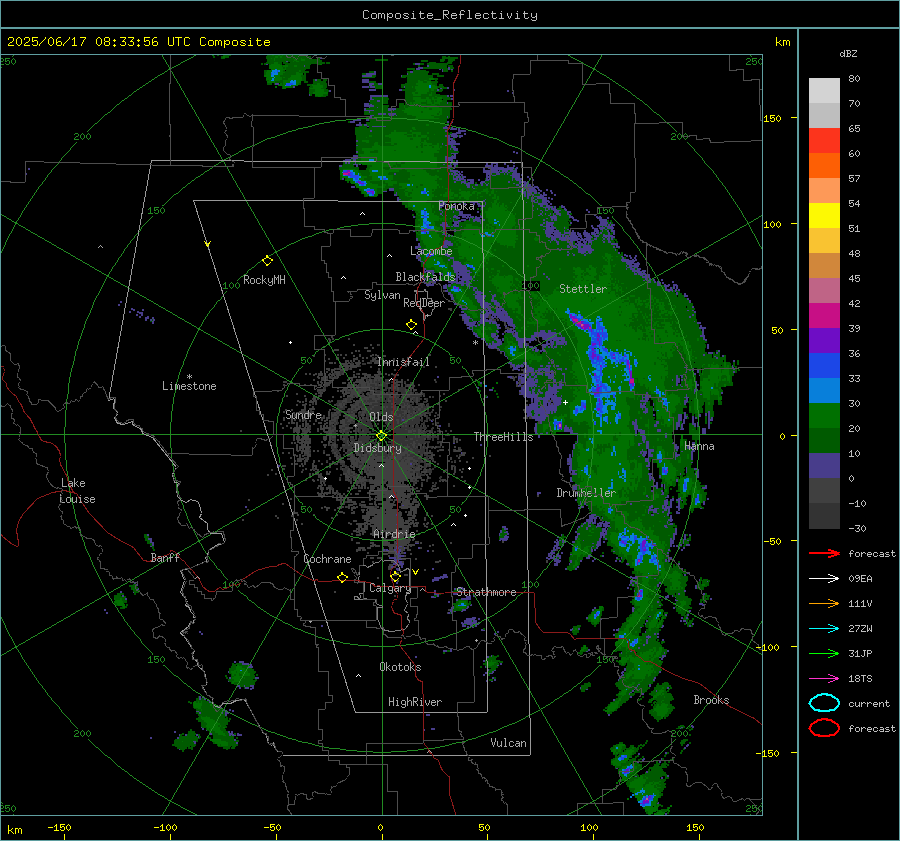Click the cyan 27ZW arrow in legend
The height and width of the screenshot is (841, 900).
(x=824, y=629)
